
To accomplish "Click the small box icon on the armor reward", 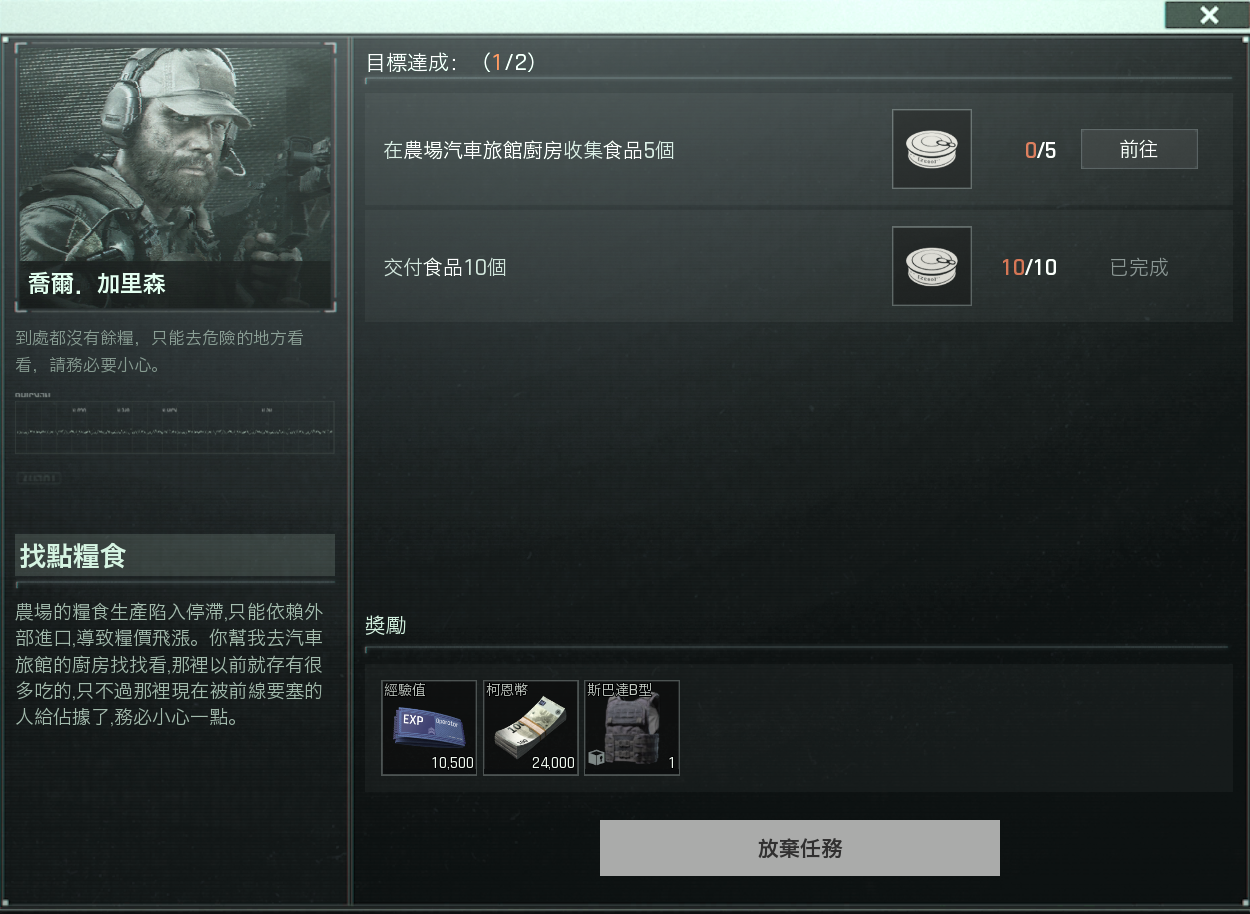I will tap(597, 758).
